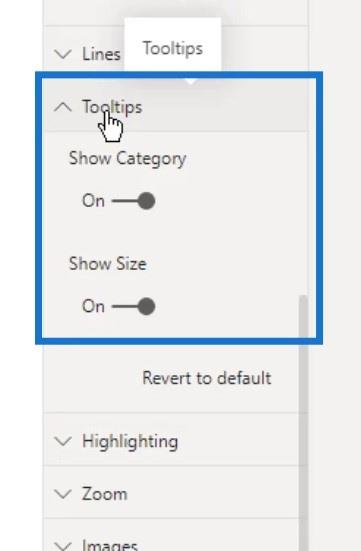Expand the Images section chevron
Image resolution: width=361 pixels, height=551 pixels.
pyautogui.click(x=63, y=546)
